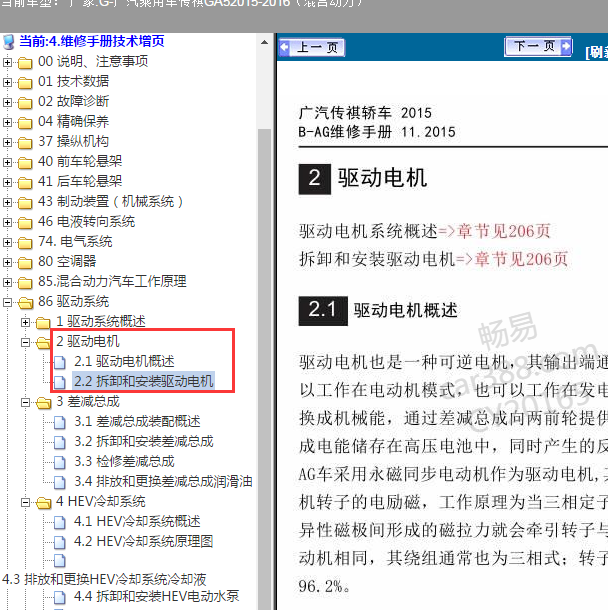Click folder icon of '37 操纵机构'
This screenshot has height=610, width=608.
coord(25,142)
